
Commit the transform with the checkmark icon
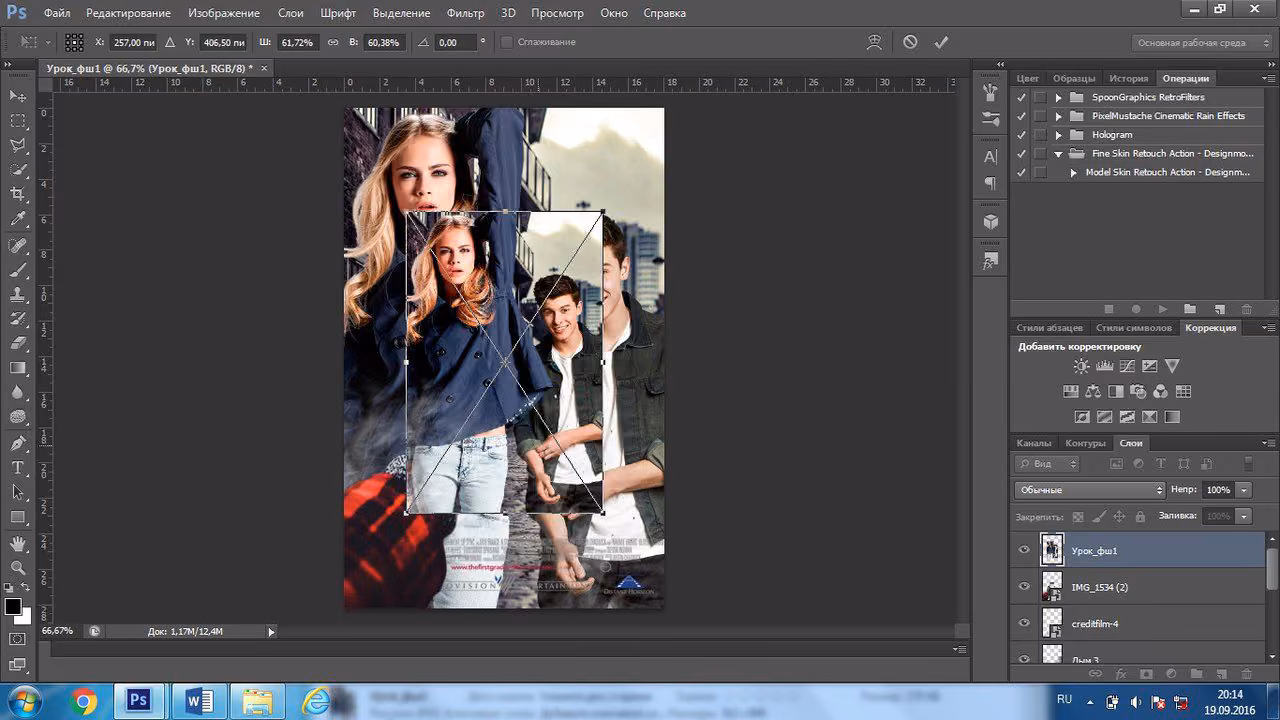(941, 42)
